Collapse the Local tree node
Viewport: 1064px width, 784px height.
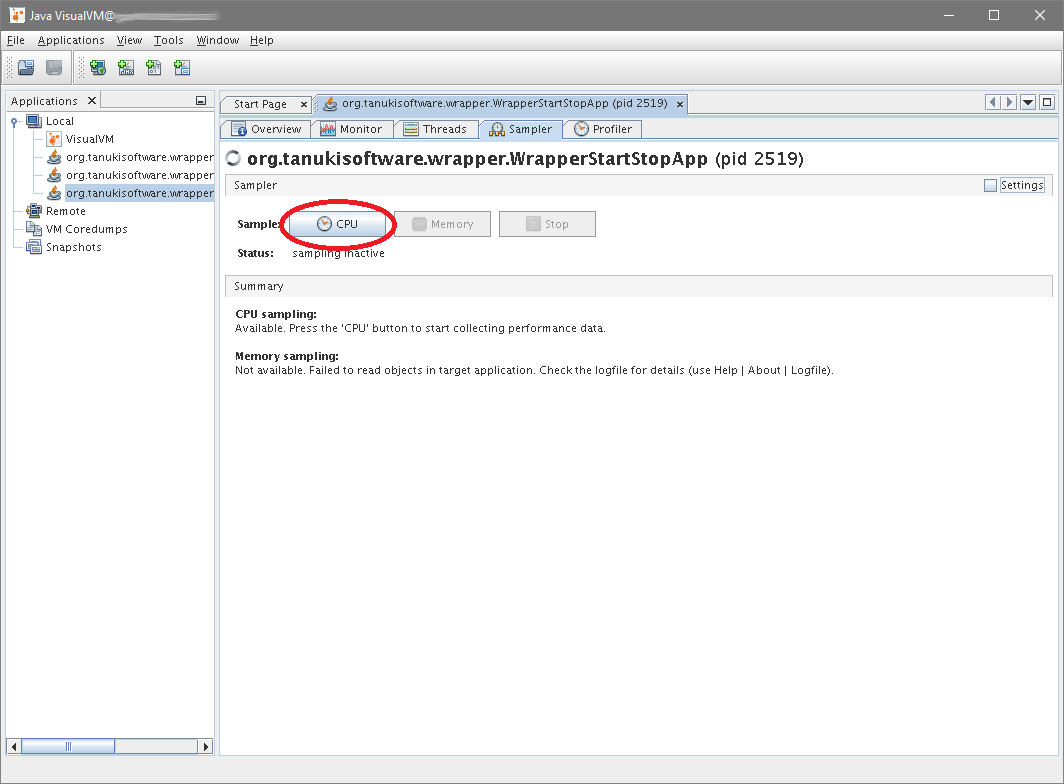click(x=14, y=122)
